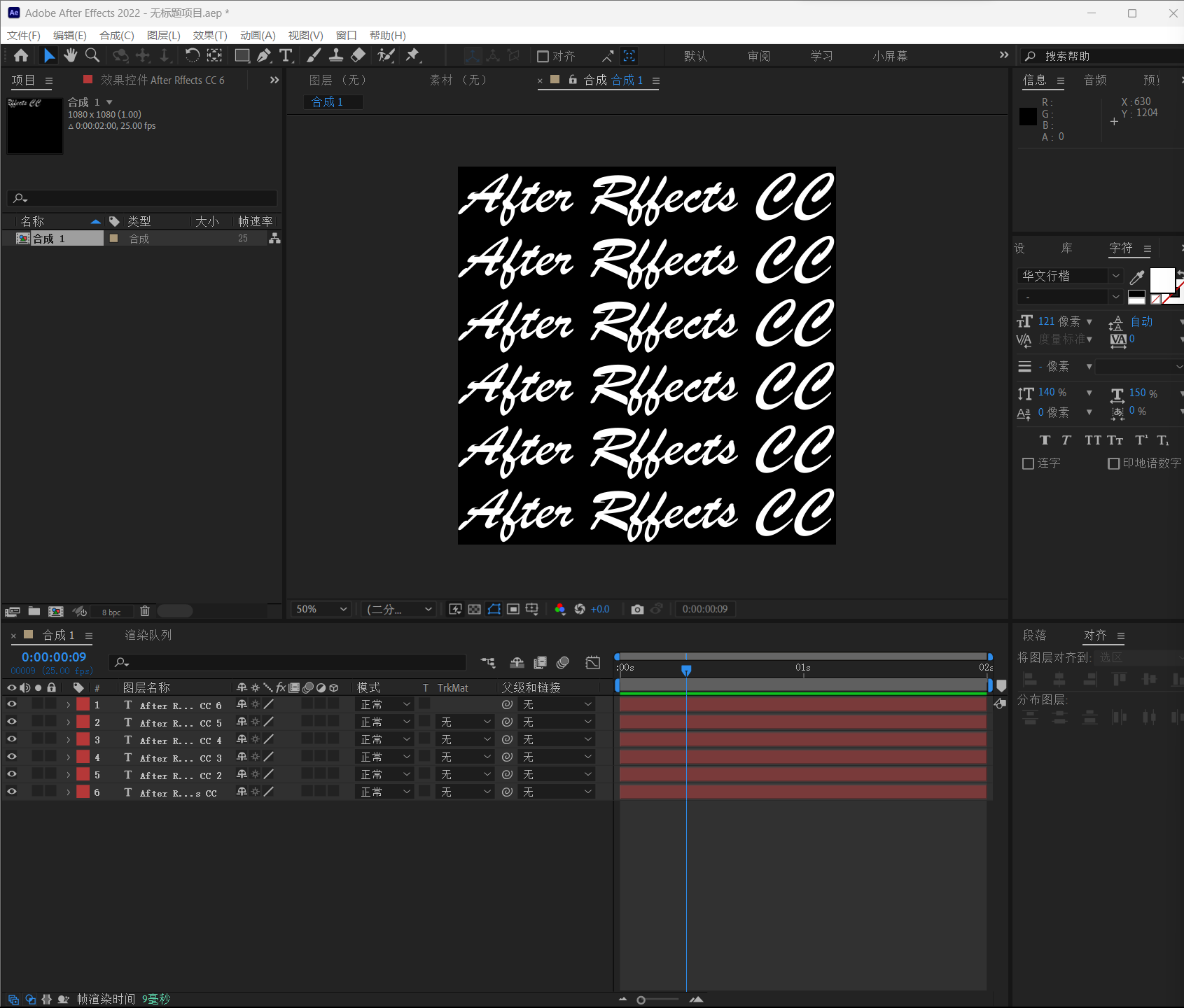1184x1008 pixels.
Task: Open parent link dropdown for layer 6
Action: point(557,792)
